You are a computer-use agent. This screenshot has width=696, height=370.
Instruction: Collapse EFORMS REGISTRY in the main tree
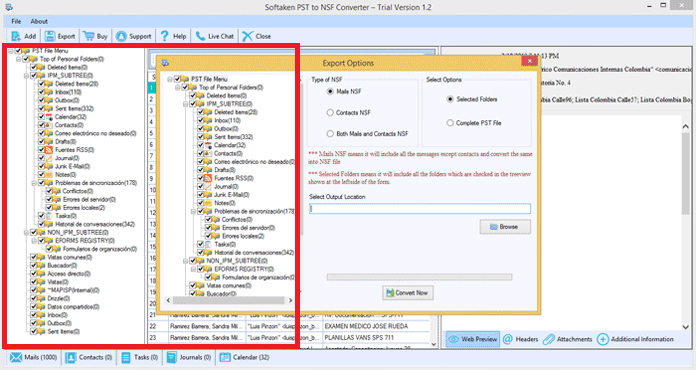pyautogui.click(x=34, y=240)
